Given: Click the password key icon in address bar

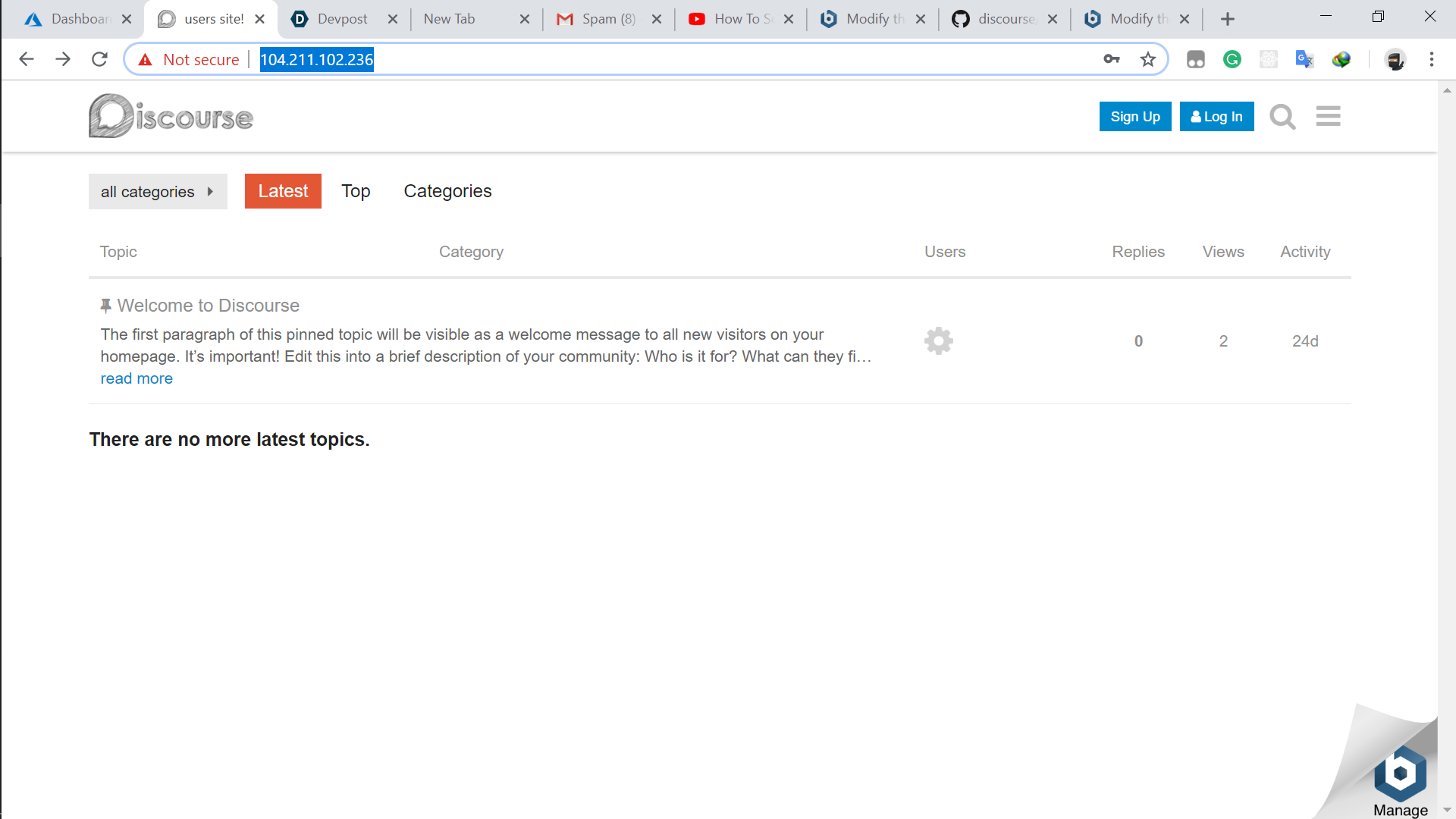Looking at the screenshot, I should pyautogui.click(x=1112, y=60).
